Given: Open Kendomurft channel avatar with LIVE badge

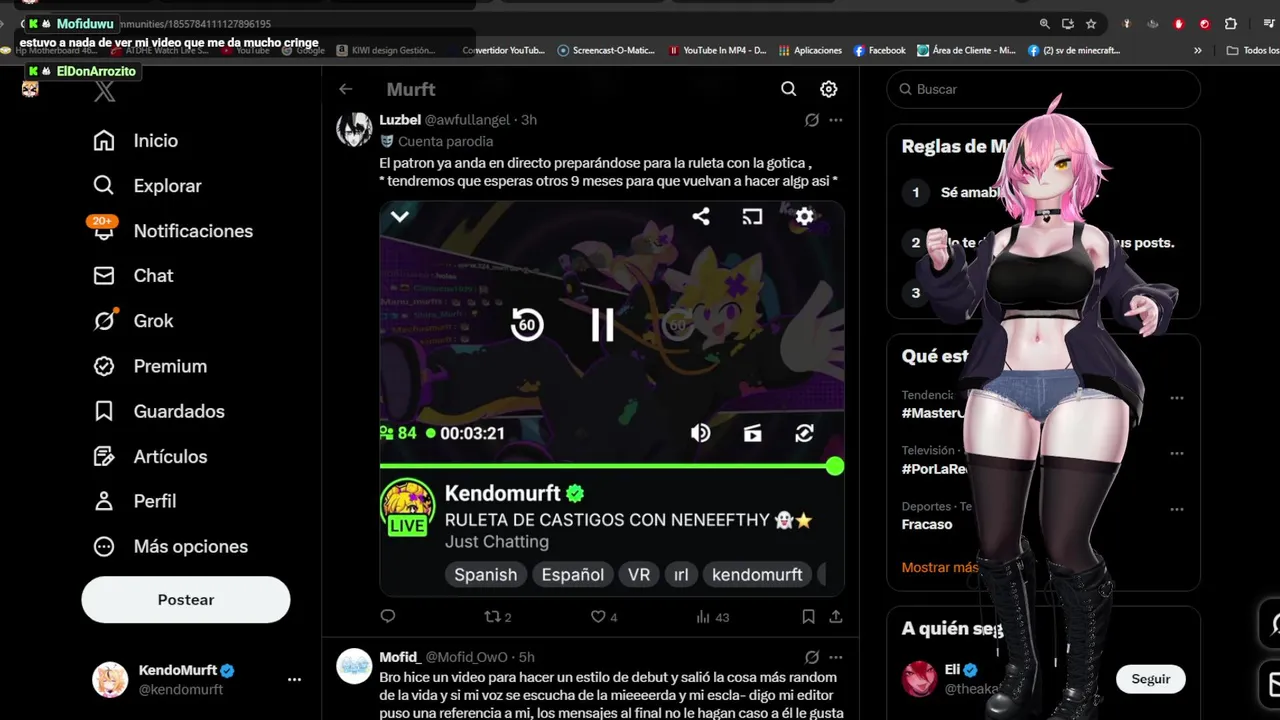Looking at the screenshot, I should tap(407, 508).
